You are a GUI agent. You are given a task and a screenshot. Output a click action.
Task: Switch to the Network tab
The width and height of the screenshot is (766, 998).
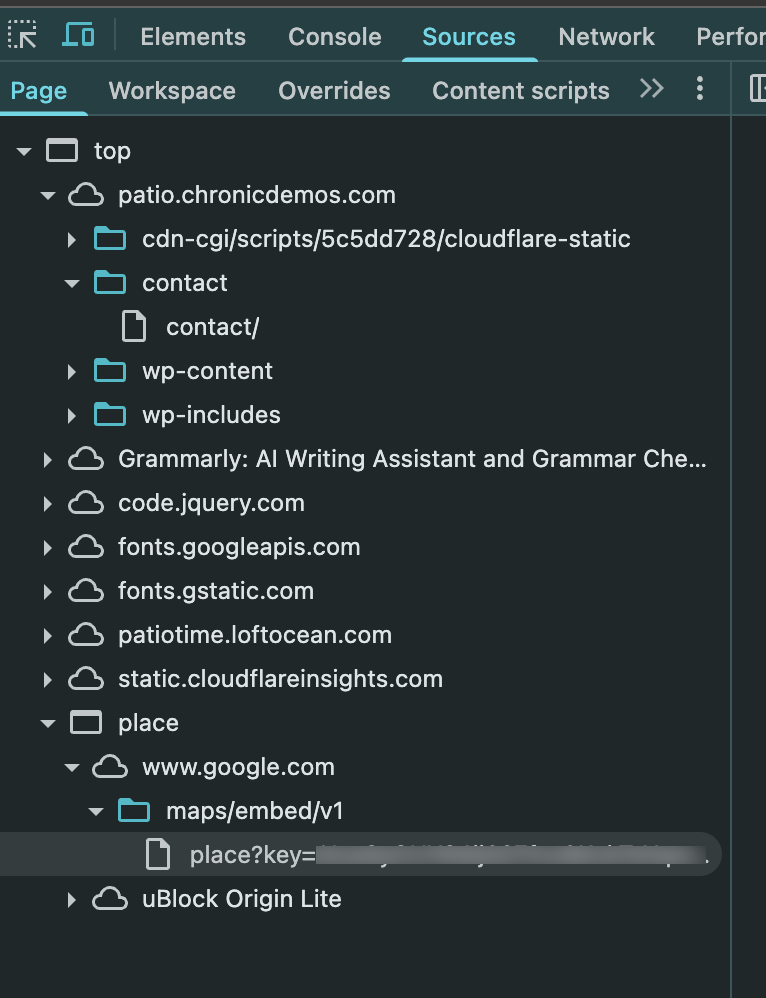coord(606,37)
